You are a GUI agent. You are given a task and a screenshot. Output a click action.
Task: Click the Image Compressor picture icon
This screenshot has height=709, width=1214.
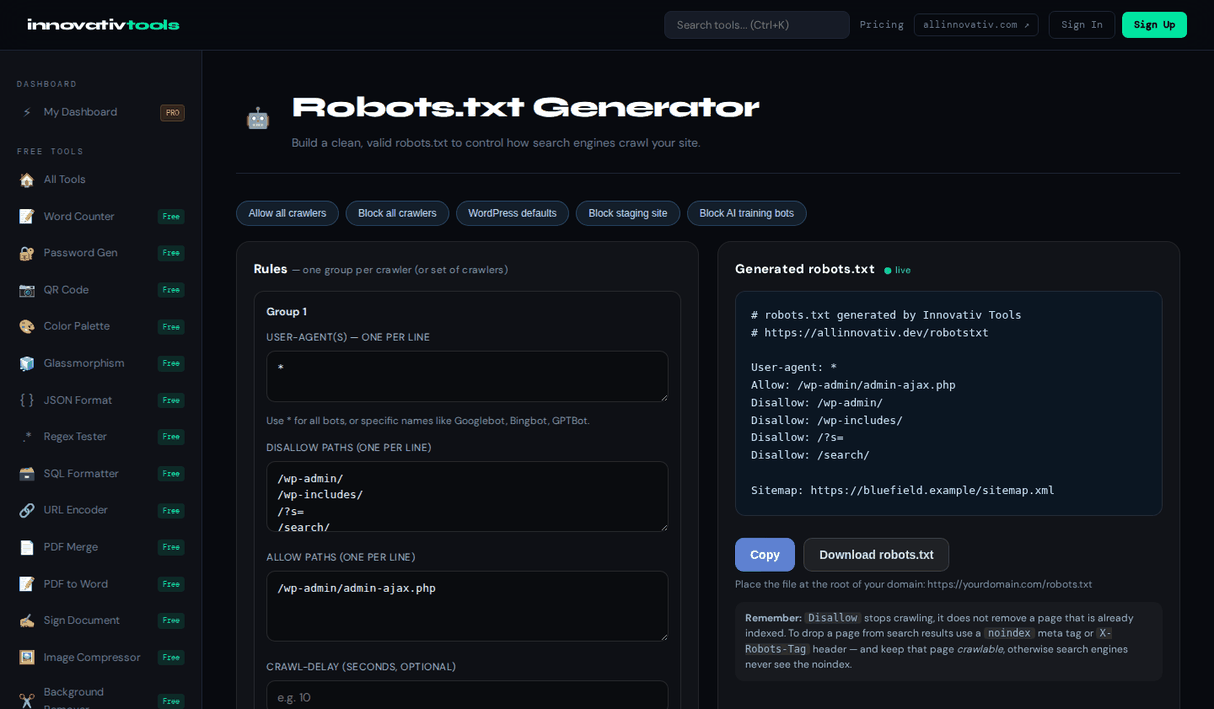pyautogui.click(x=27, y=657)
